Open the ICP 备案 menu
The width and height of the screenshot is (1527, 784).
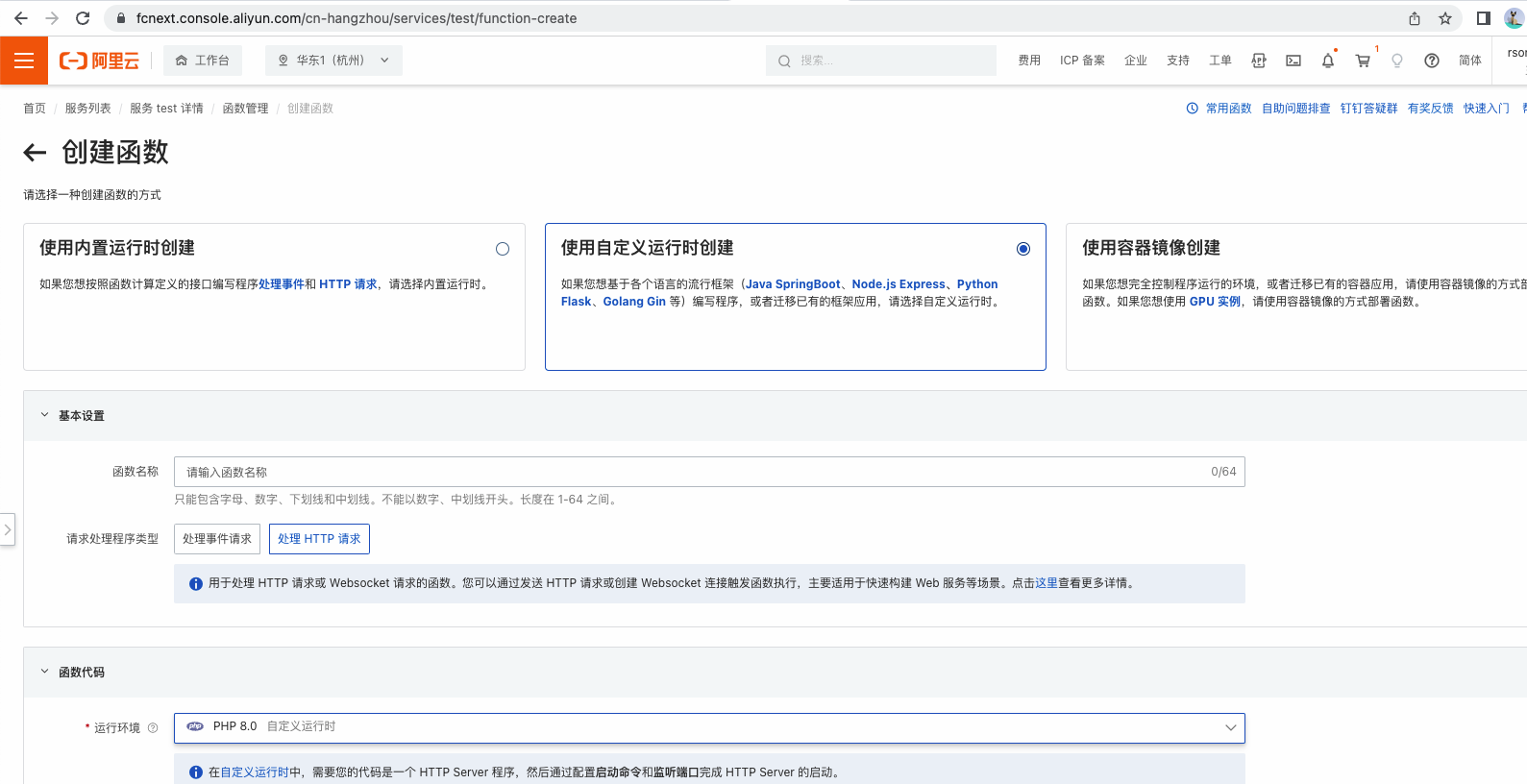(1082, 61)
